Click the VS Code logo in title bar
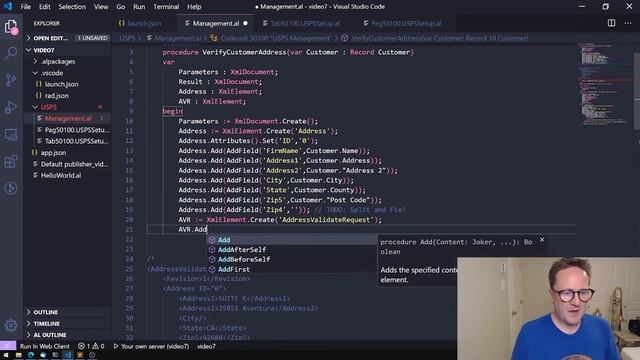 (8, 7)
